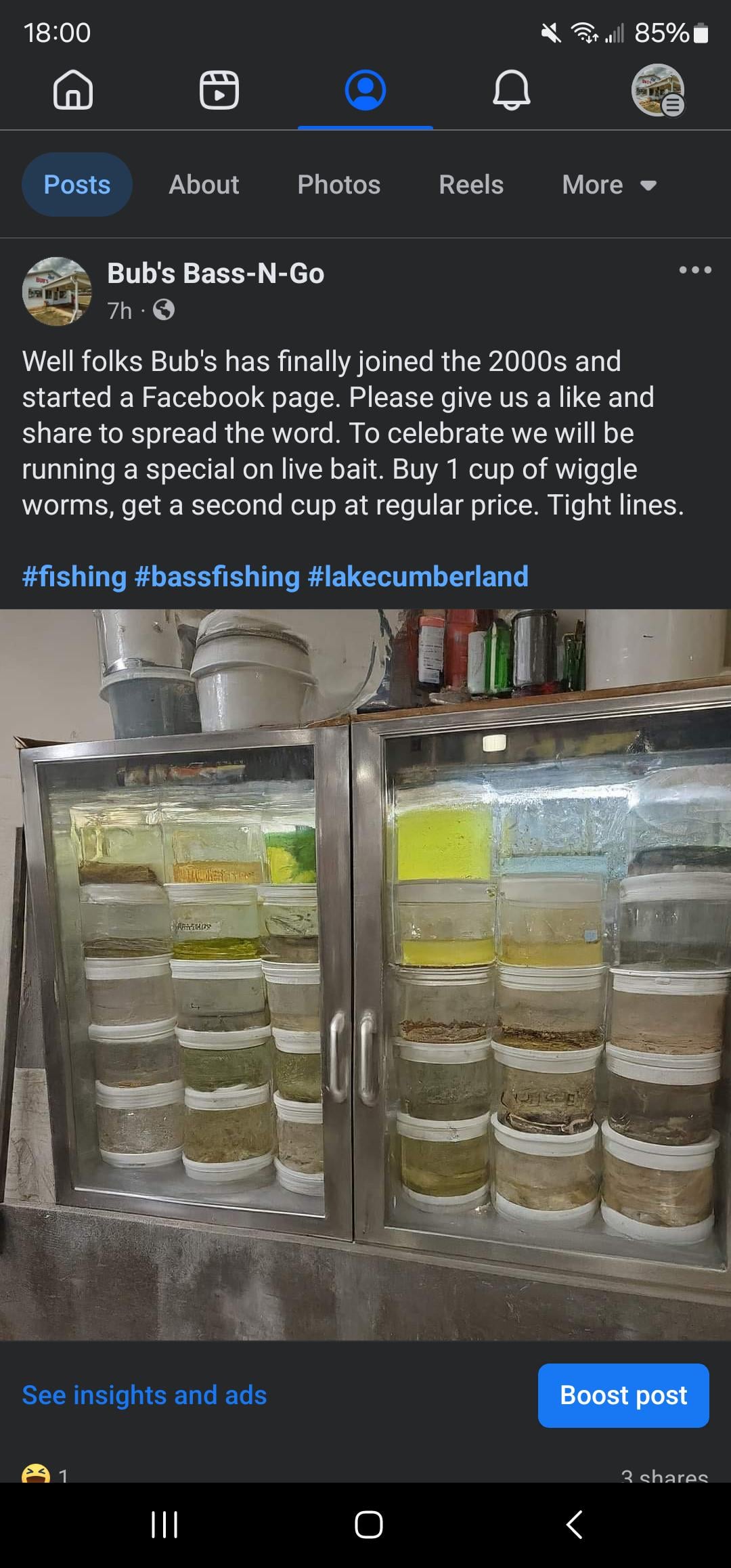The height and width of the screenshot is (1568, 731).
Task: Select the Profile icon in top bar
Action: (x=365, y=89)
